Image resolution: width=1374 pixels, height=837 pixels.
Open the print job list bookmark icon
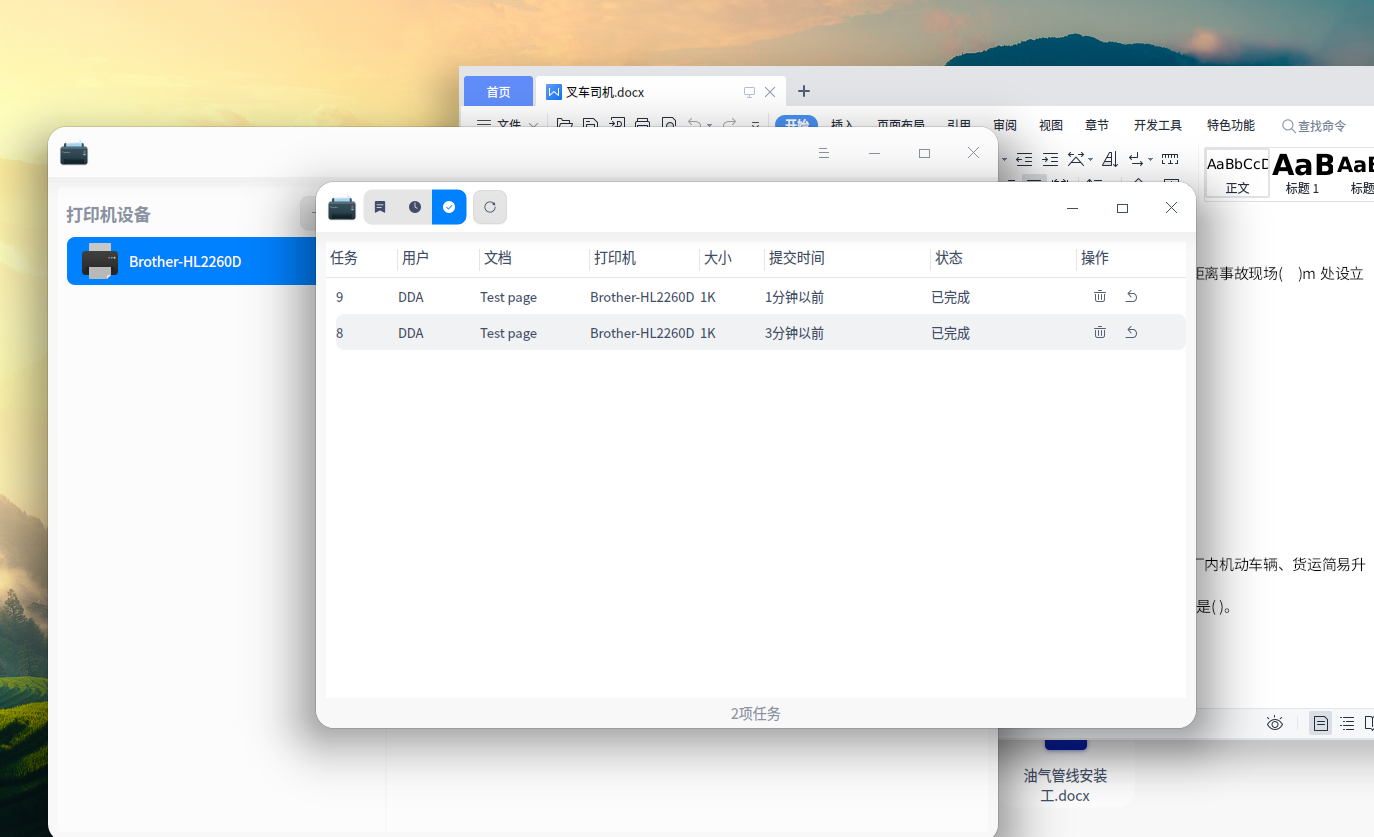[380, 207]
